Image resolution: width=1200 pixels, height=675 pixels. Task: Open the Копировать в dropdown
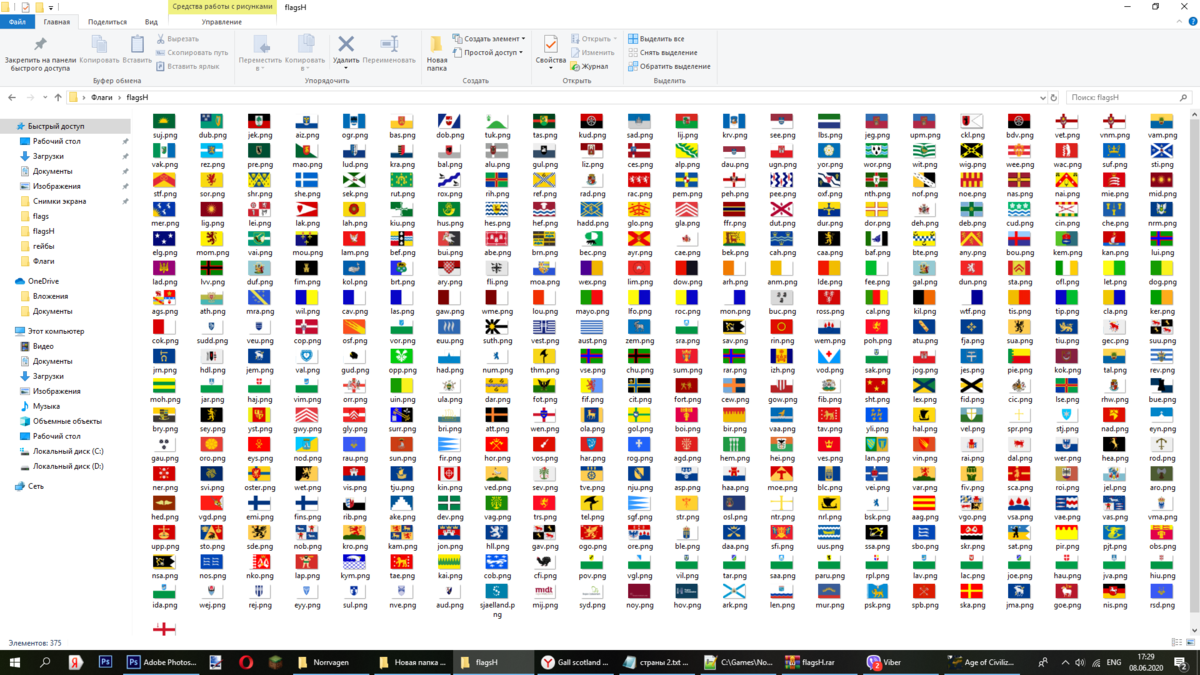(305, 68)
